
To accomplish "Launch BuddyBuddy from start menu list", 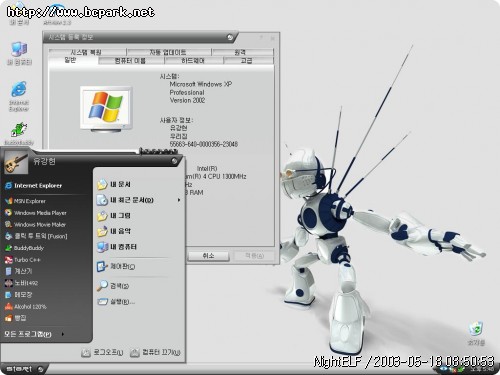I will tap(24, 248).
